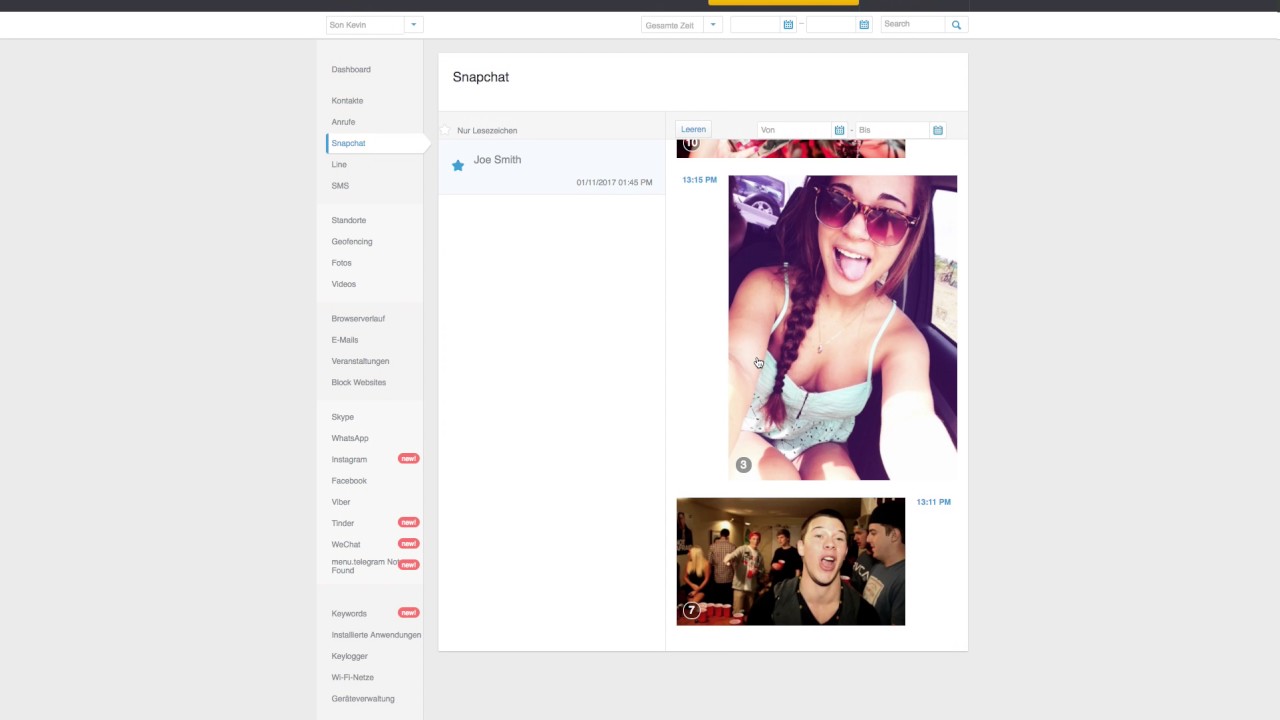The width and height of the screenshot is (1280, 720).
Task: Toggle the bookmark star for Joe Smith
Action: pyautogui.click(x=458, y=166)
